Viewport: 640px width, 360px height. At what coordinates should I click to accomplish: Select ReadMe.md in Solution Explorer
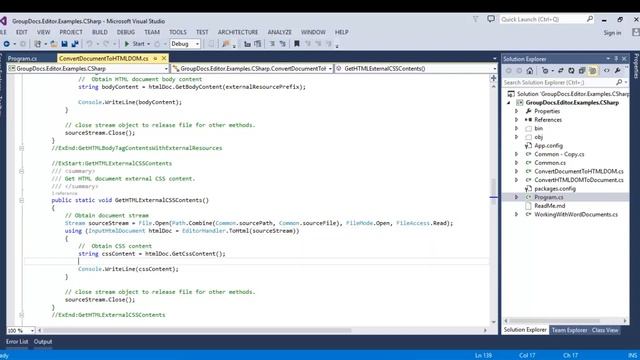549,206
